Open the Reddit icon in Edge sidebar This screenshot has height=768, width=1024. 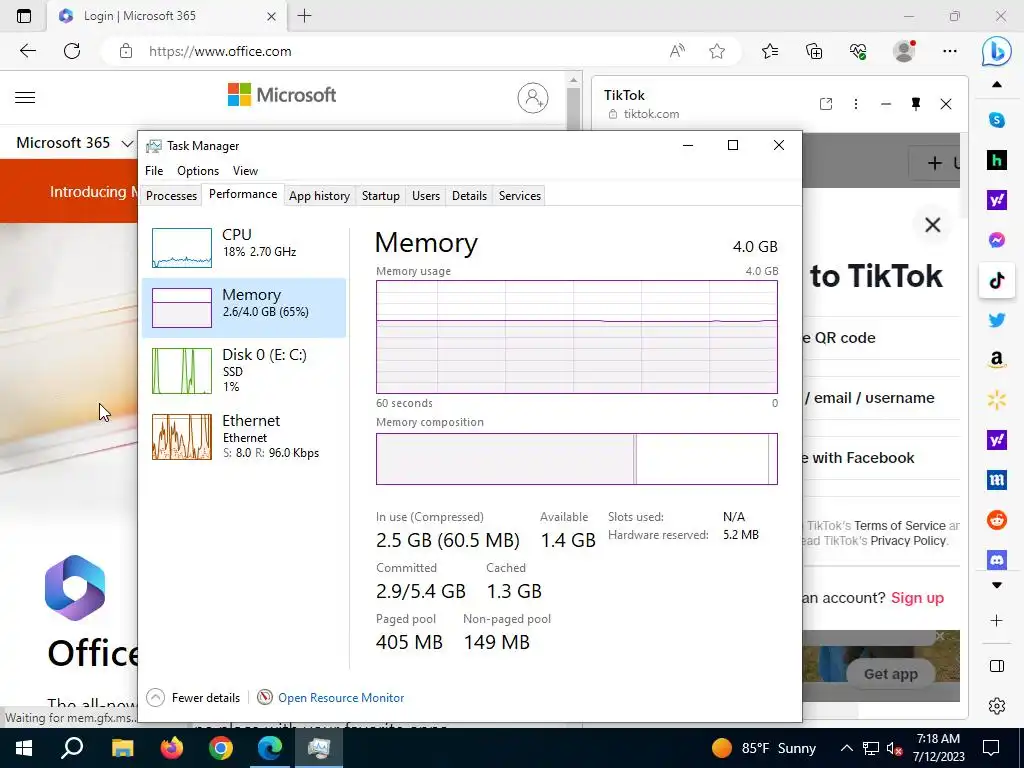997,520
